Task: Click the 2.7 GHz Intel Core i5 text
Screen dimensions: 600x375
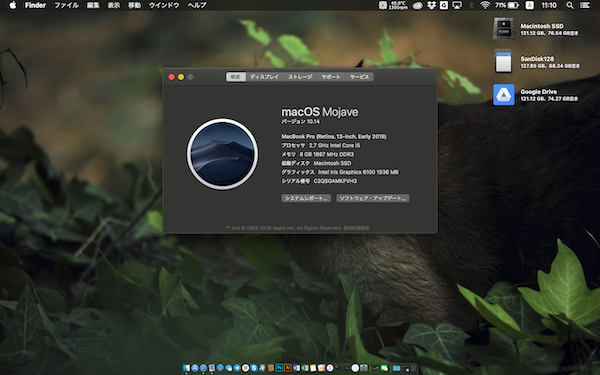Action: pyautogui.click(x=334, y=145)
